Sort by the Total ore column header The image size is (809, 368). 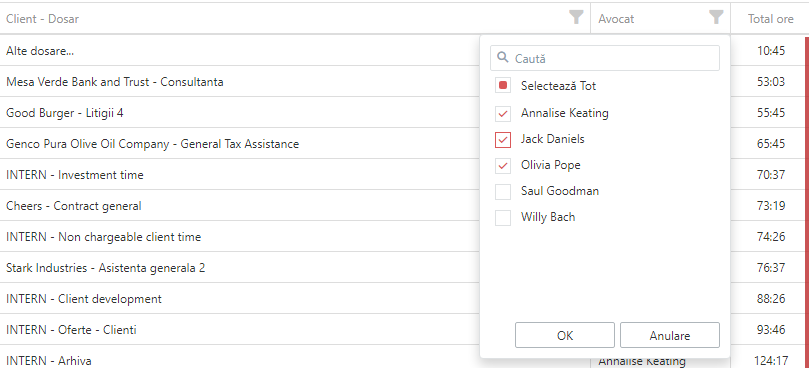click(770, 19)
